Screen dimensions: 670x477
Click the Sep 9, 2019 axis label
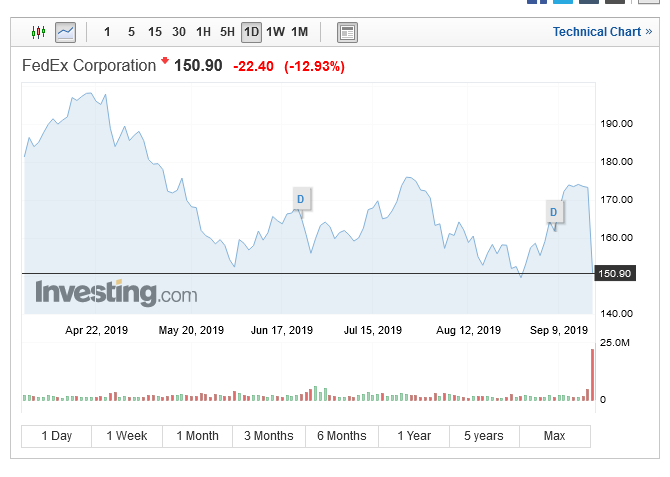(559, 330)
